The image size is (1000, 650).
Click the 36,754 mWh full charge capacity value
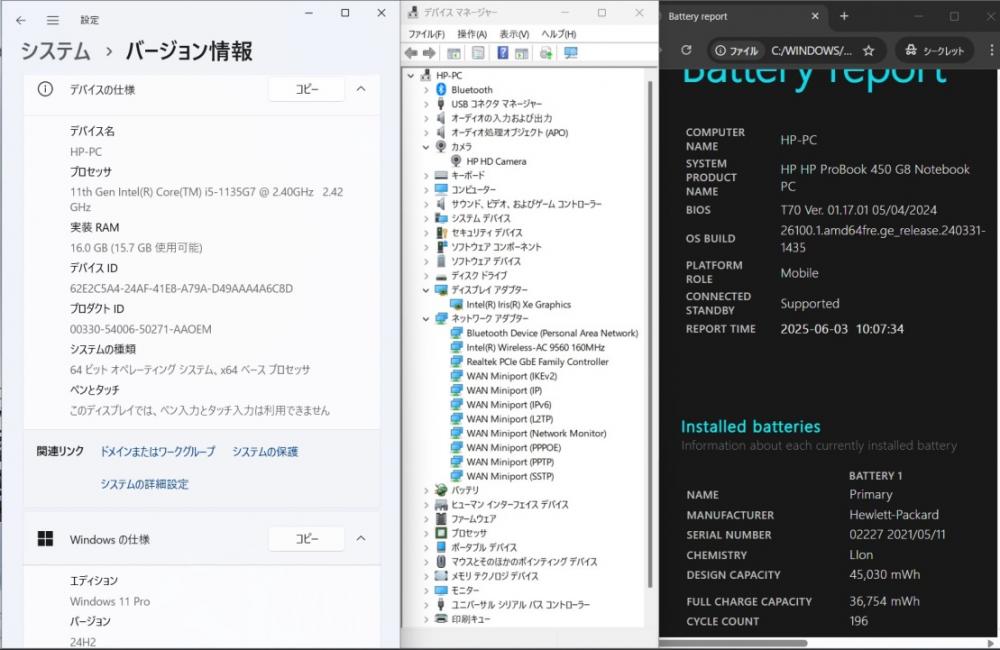[x=884, y=601]
